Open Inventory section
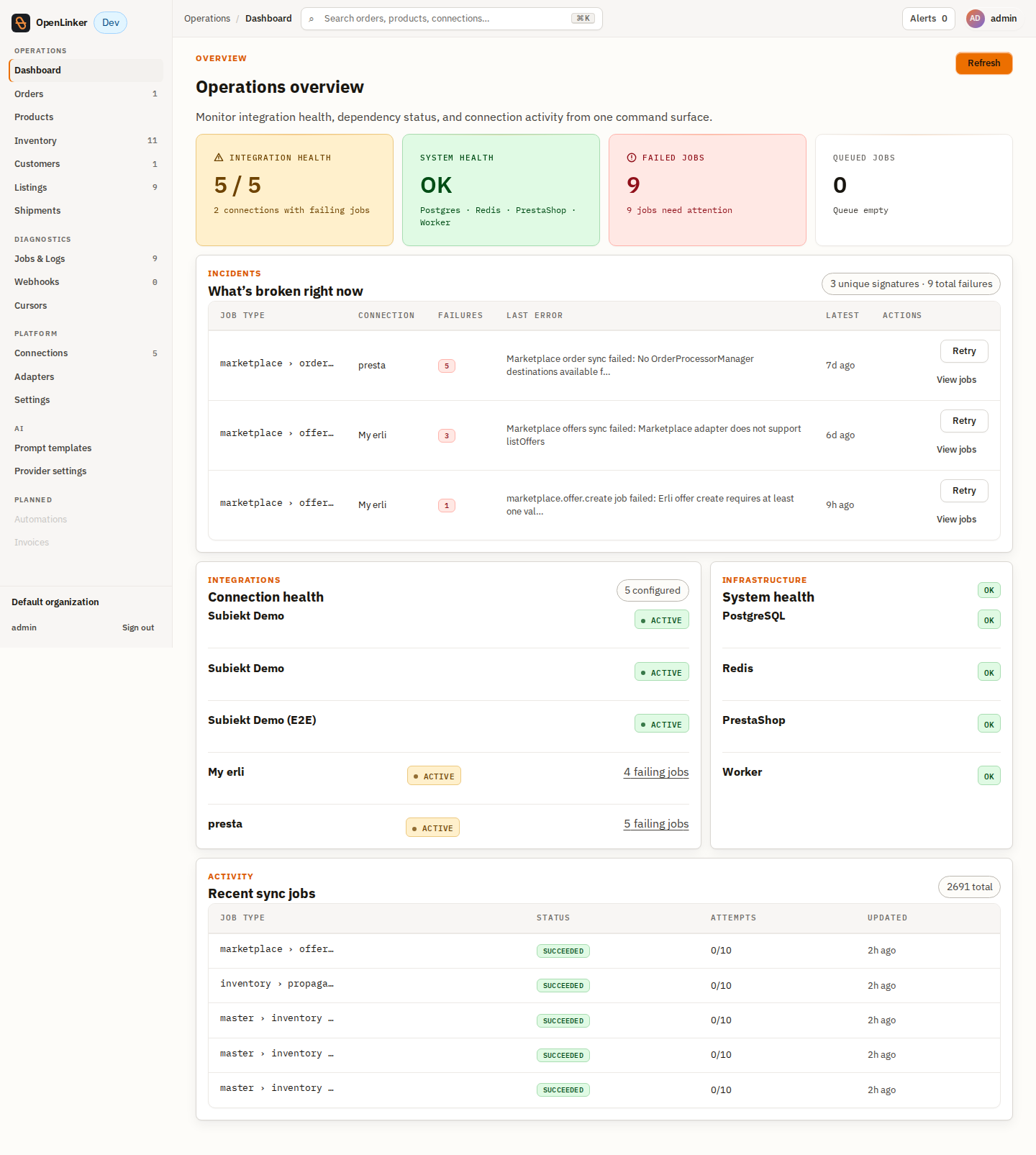1036x1155 pixels. [86, 140]
